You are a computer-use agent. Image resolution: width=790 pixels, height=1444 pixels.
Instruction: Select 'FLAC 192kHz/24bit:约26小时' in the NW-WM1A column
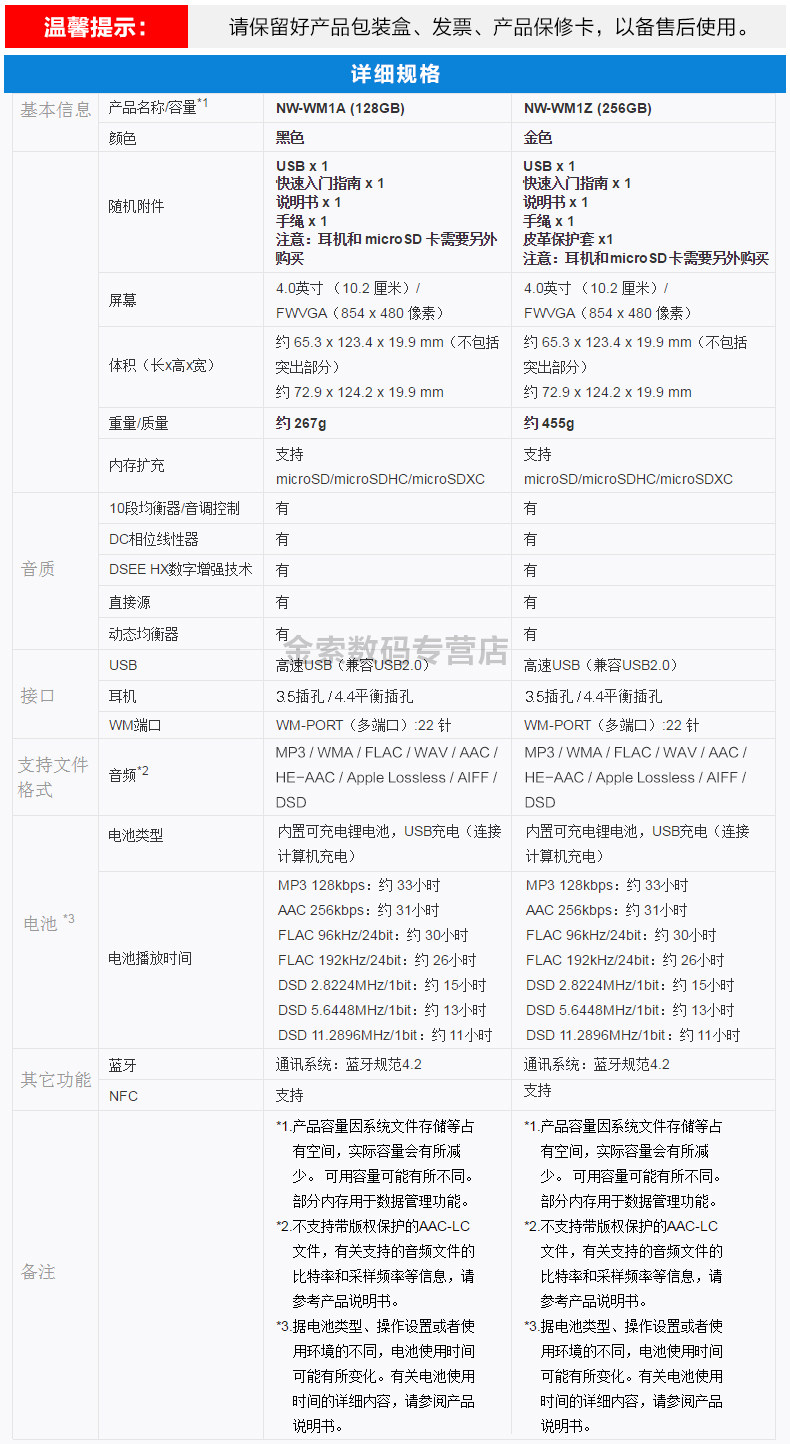tap(377, 960)
